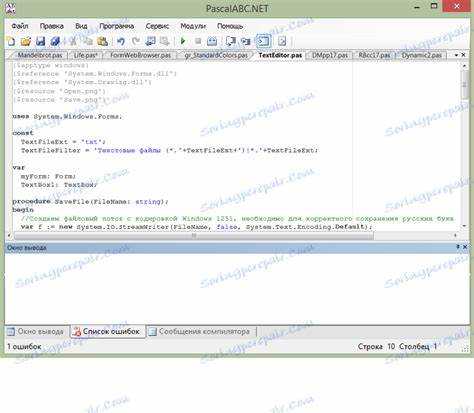Run the program with the green play icon
This screenshot has height=413, width=474.
coord(183,41)
